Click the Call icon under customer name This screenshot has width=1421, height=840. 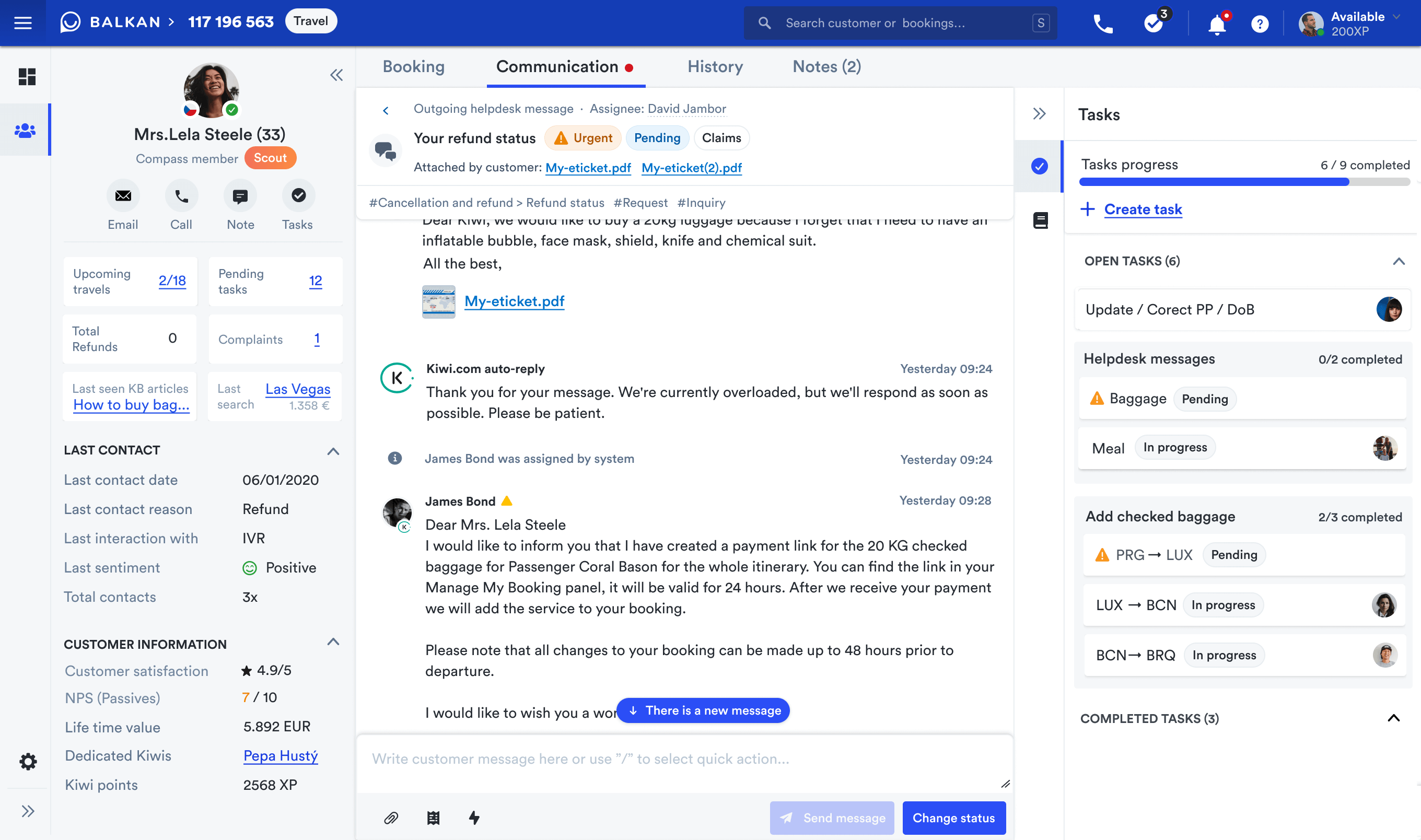[181, 196]
